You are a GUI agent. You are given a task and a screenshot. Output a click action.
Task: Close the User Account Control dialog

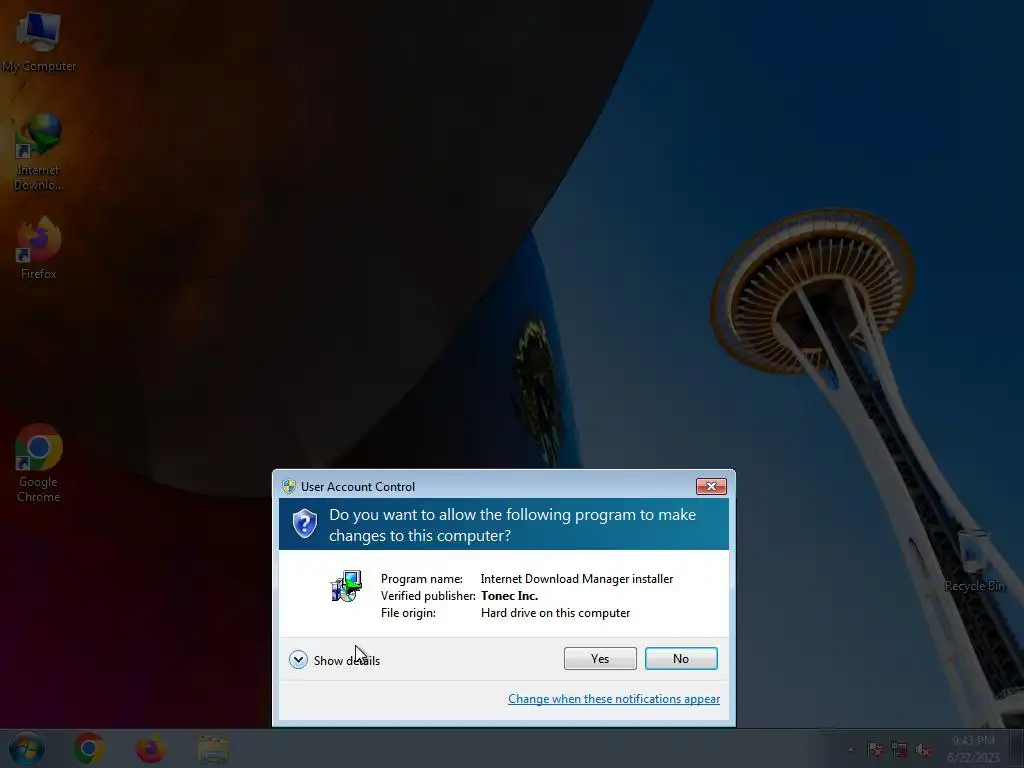[x=711, y=486]
